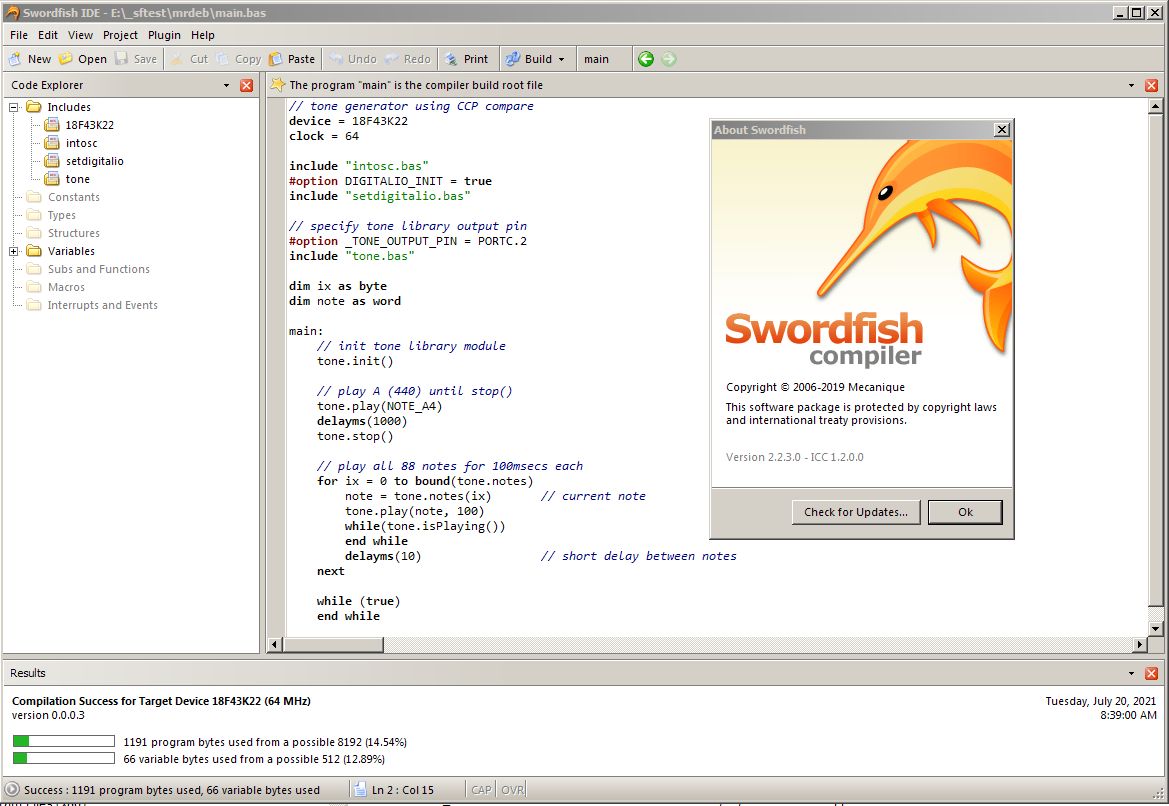Select the main file tab in toolbar
Screen dimensions: 1169x806
click(x=596, y=59)
